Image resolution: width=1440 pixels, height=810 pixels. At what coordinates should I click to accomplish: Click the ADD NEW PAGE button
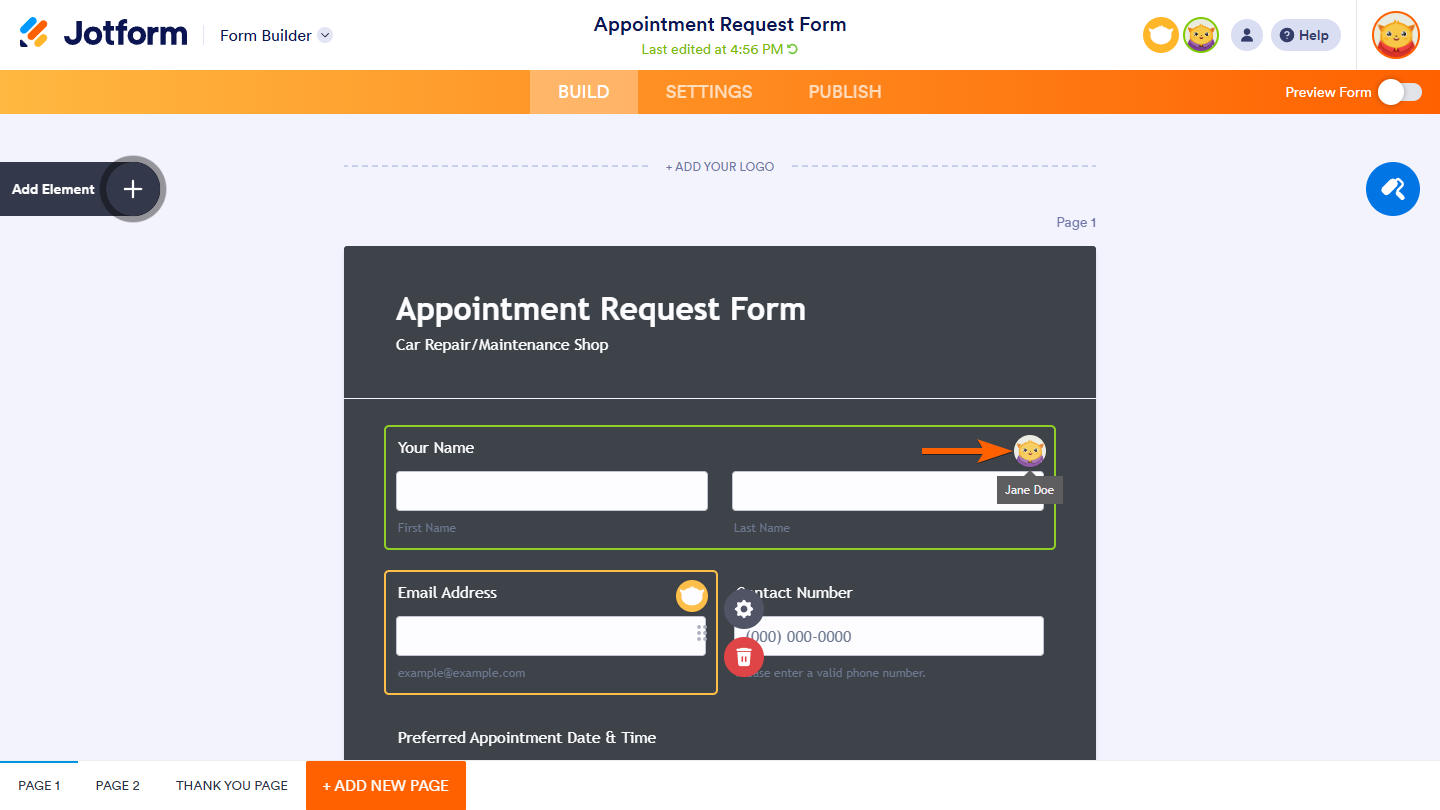[x=386, y=785]
